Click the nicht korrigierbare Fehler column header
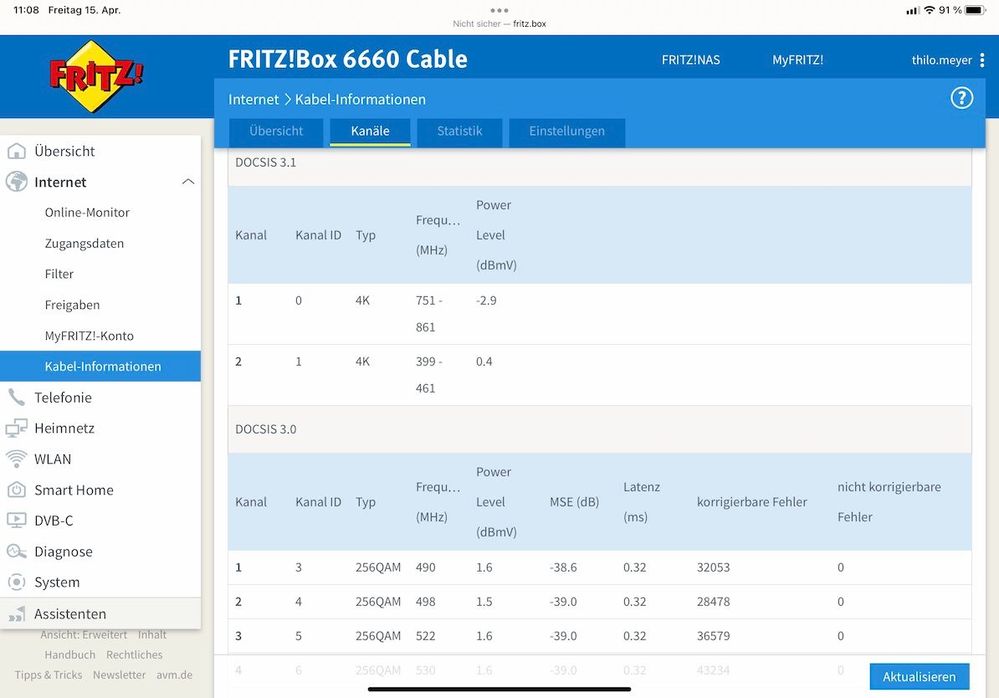999x698 pixels. pyautogui.click(x=889, y=502)
